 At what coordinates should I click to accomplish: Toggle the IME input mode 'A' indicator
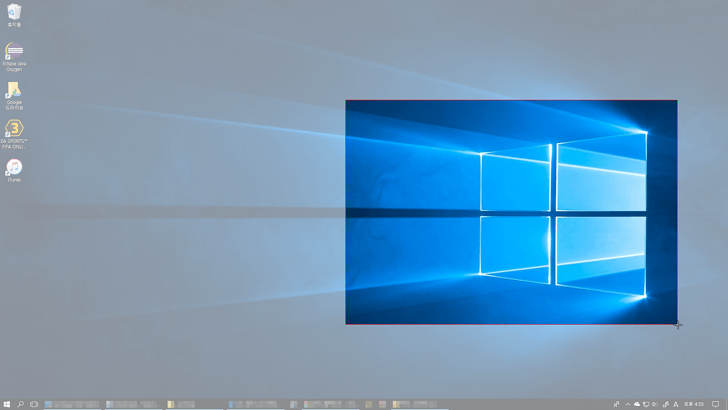click(676, 404)
